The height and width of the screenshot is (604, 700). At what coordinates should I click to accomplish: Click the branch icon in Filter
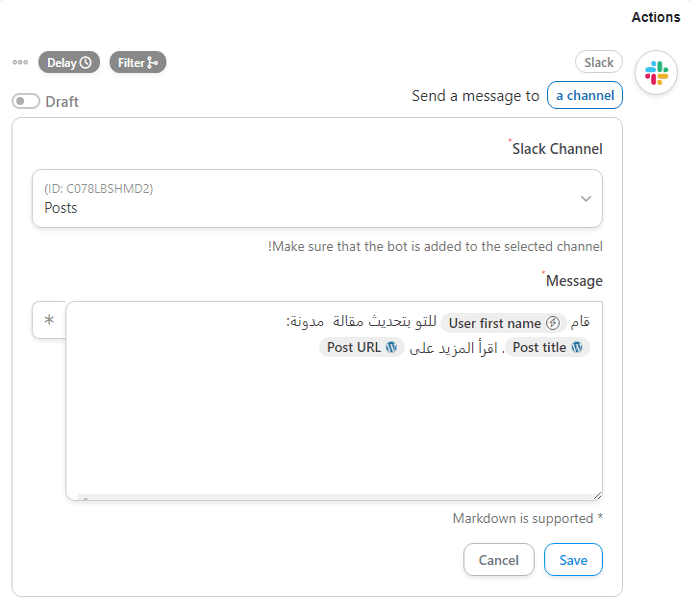(152, 63)
